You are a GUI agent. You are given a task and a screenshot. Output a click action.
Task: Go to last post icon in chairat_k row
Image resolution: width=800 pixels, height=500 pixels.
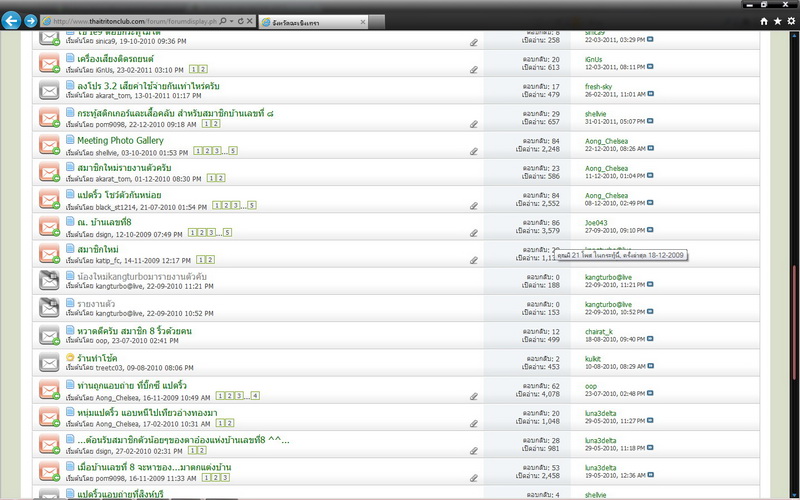(650, 339)
